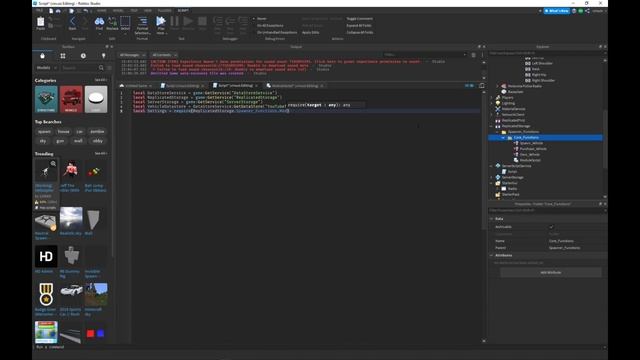Select ReplicatedFirst in Explorer
The image size is (640, 360).
pyautogui.click(x=513, y=120)
